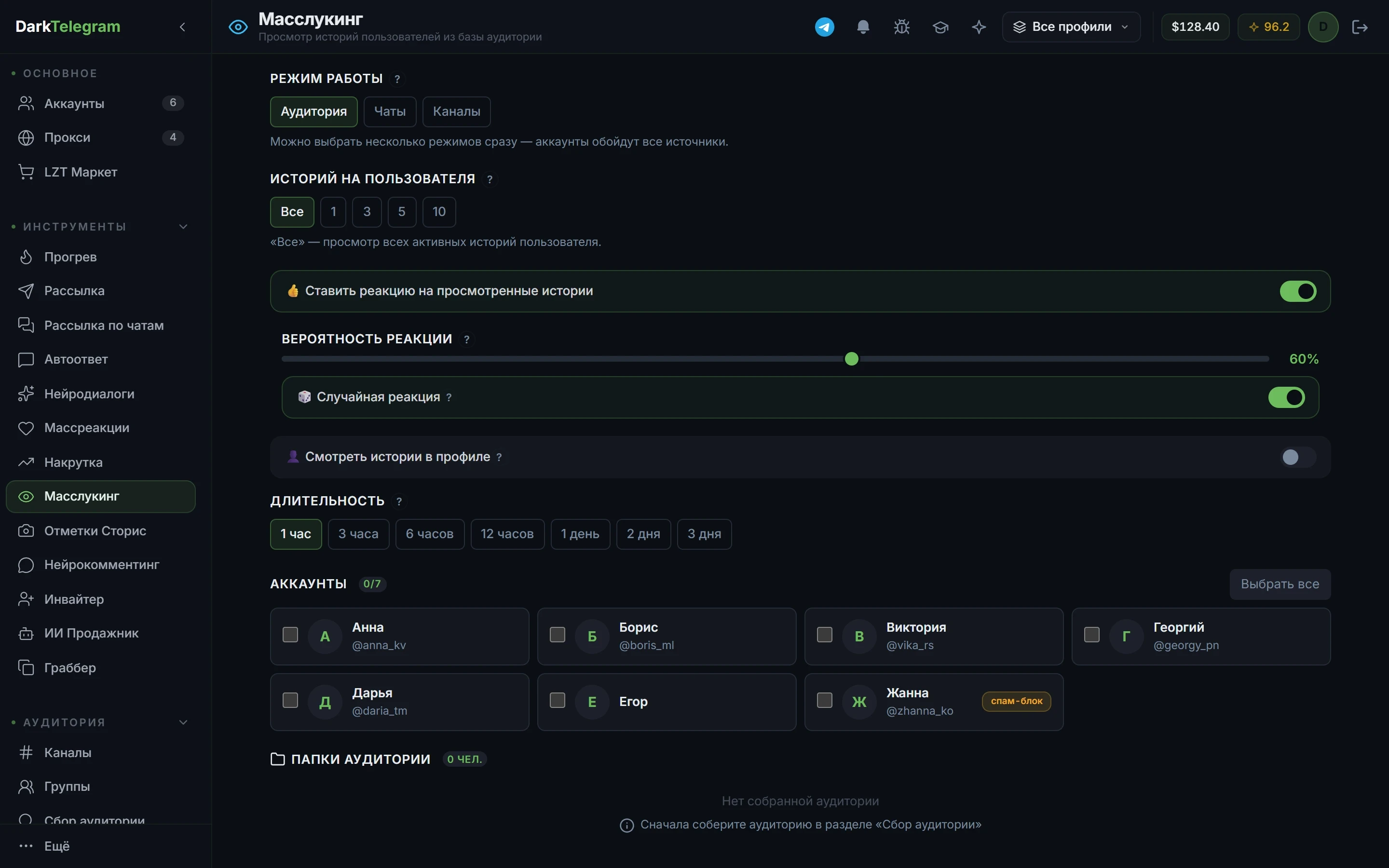Check the Георгий account checkbox

(x=1092, y=634)
